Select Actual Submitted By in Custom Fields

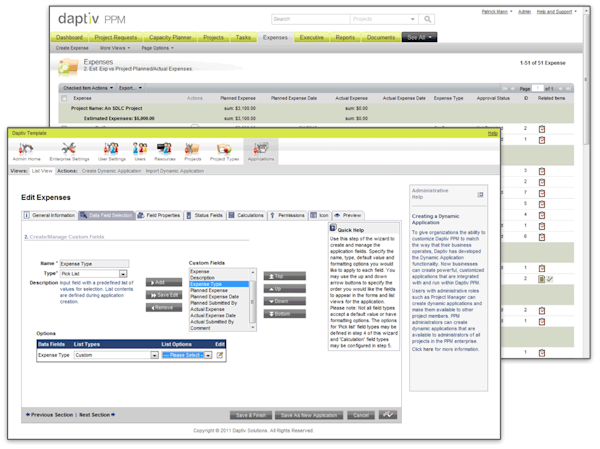(x=212, y=322)
